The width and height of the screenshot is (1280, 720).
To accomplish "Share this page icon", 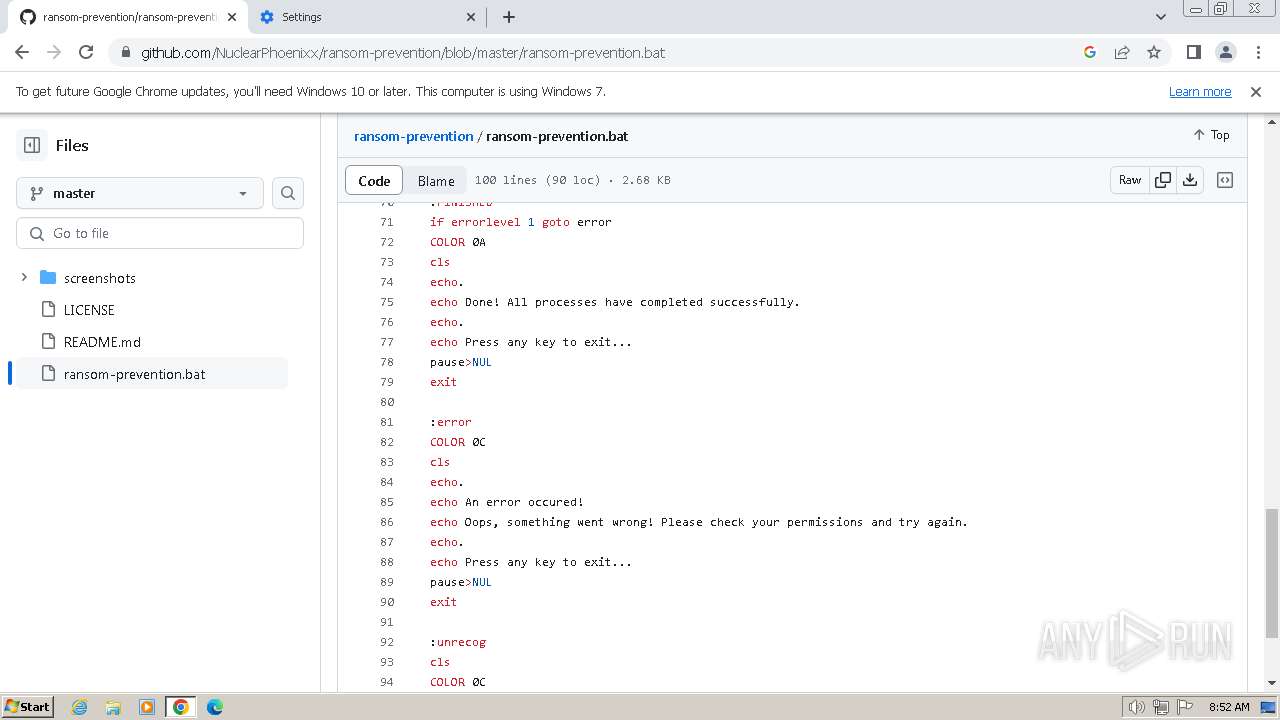I will coord(1122,52).
